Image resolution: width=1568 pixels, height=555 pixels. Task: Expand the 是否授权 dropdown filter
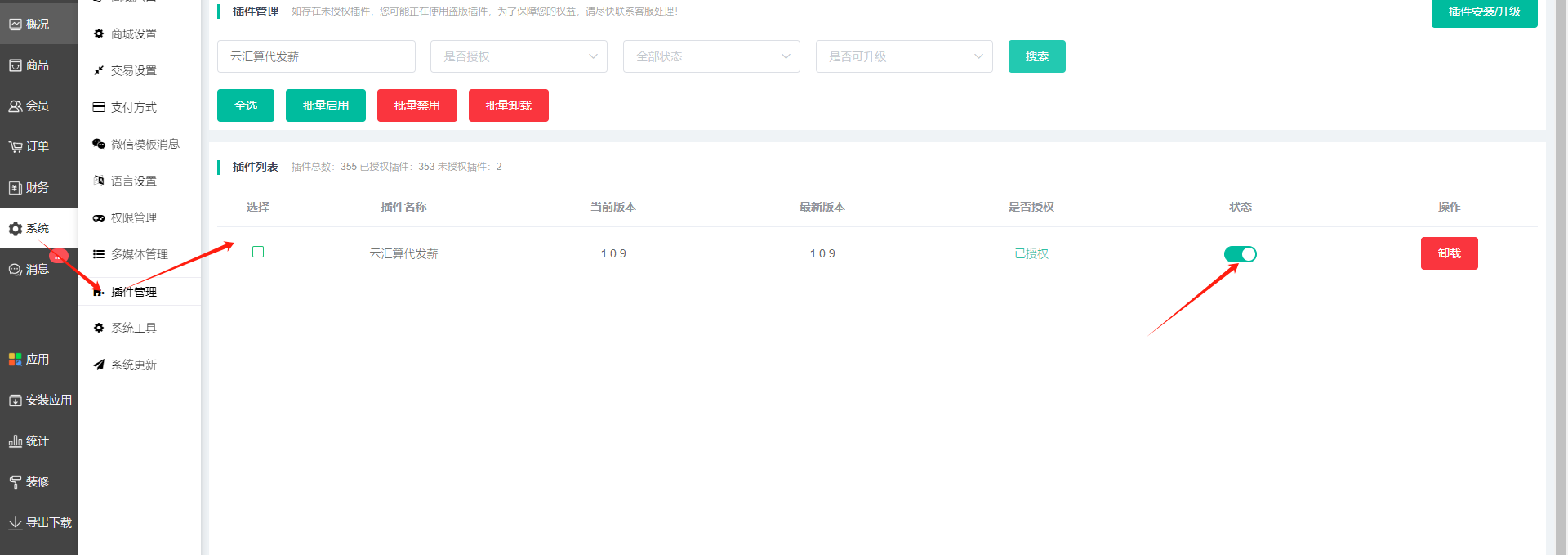point(519,56)
